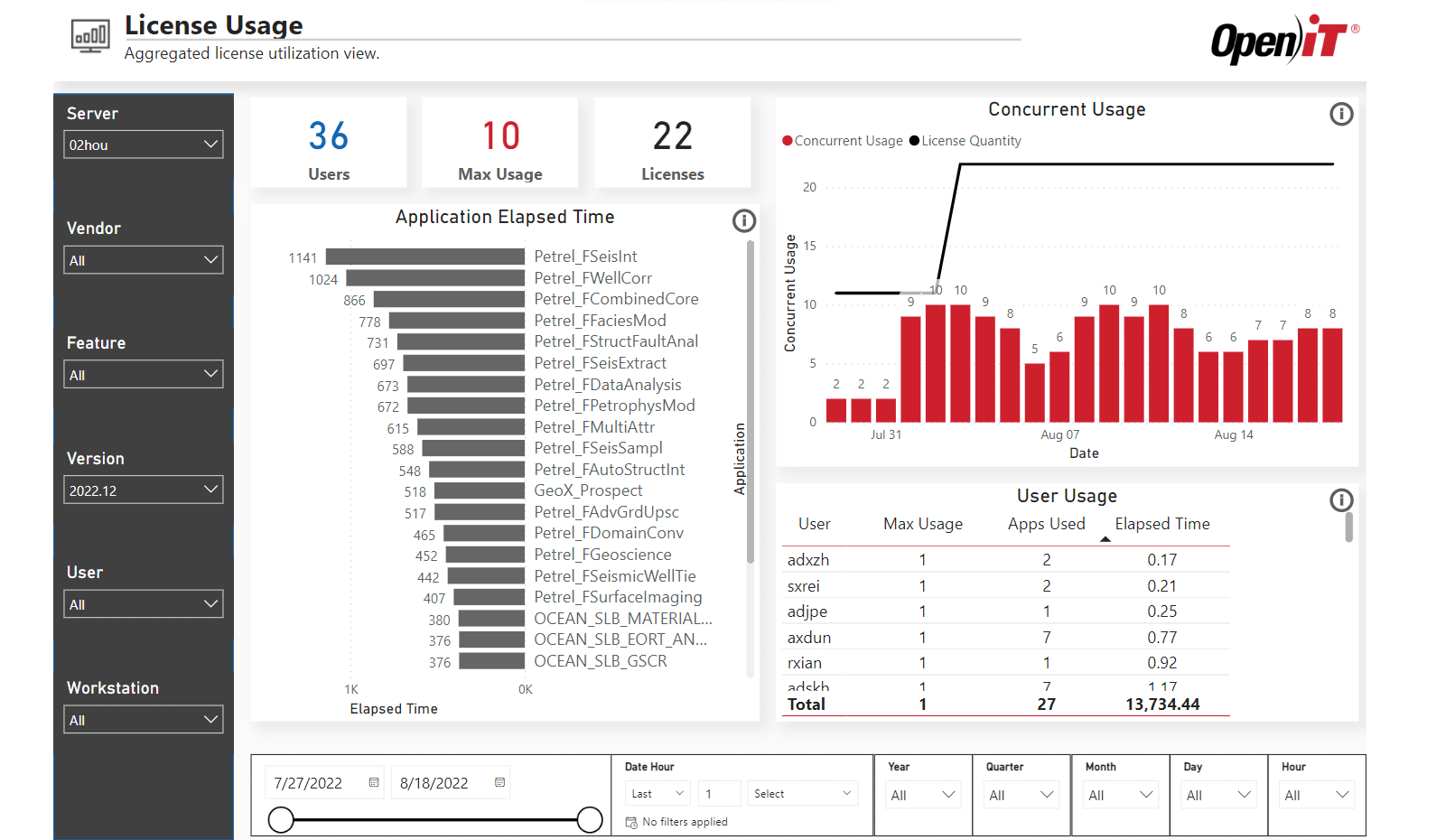Image resolution: width=1455 pixels, height=840 pixels.
Task: Select the sxrei row in User Usage
Action: coord(1005,586)
